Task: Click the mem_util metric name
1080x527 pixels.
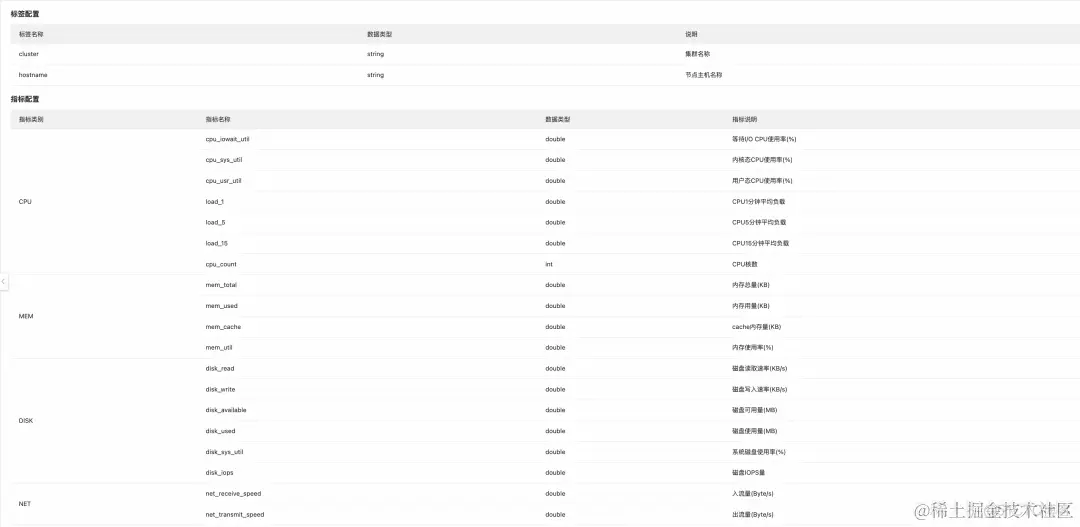Action: pos(219,347)
